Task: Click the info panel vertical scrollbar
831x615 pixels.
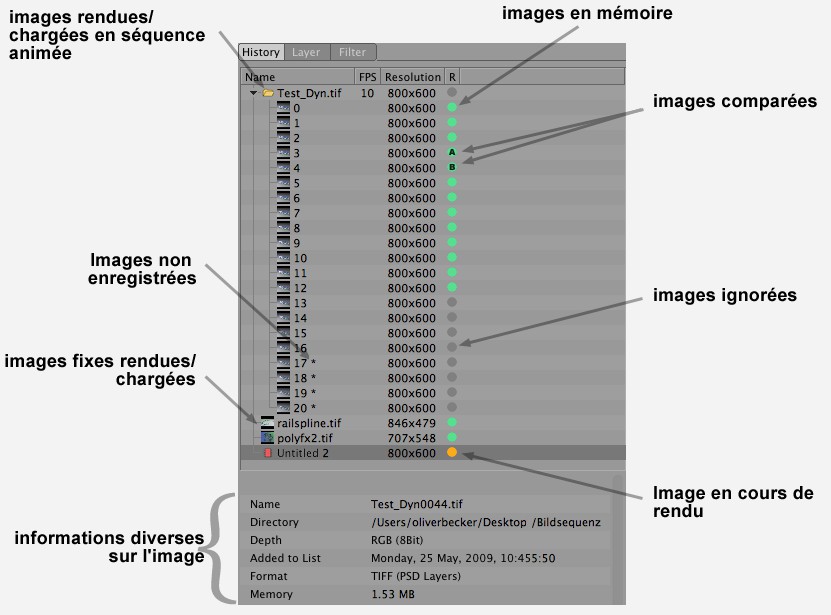Action: tap(617, 540)
